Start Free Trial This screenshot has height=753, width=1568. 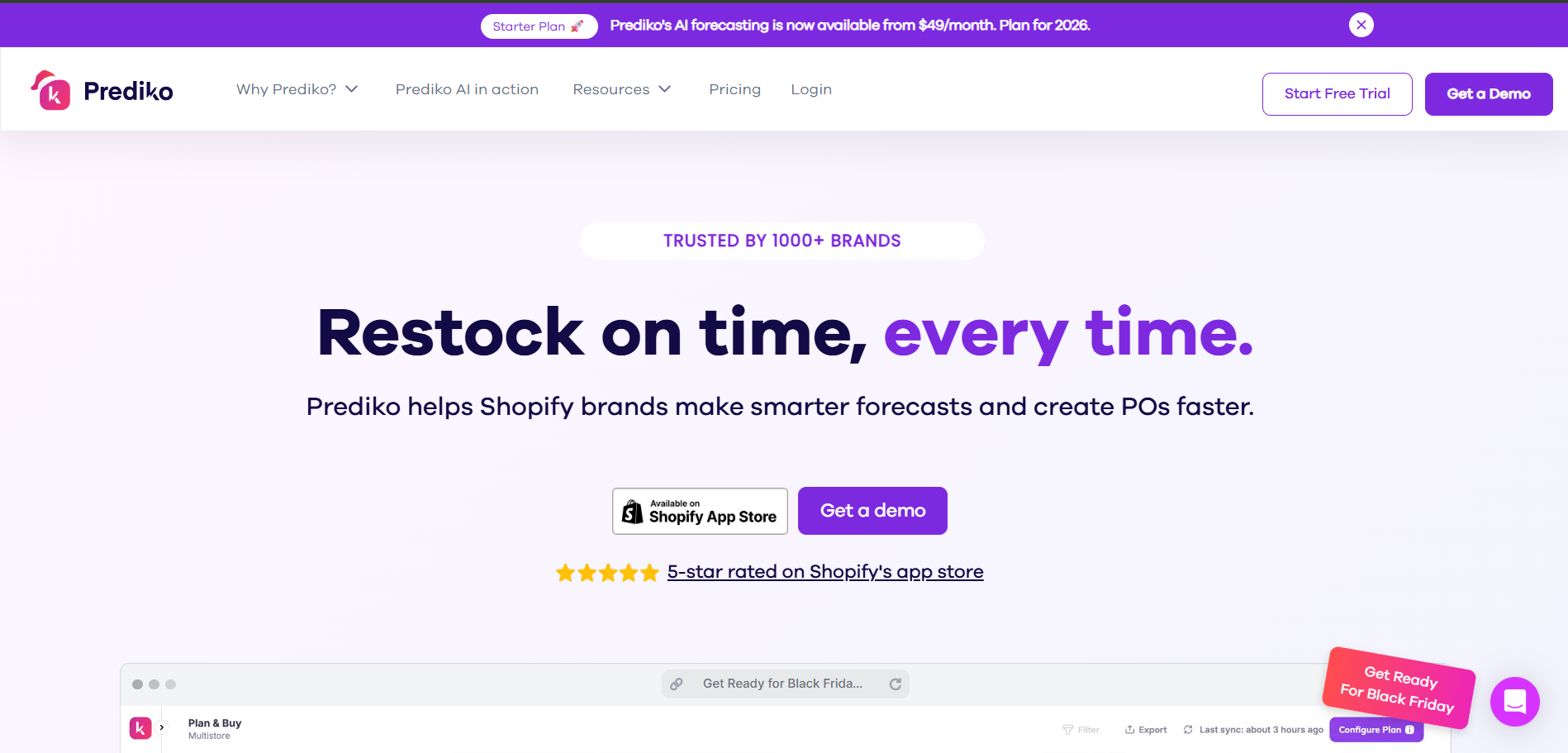[x=1337, y=93]
